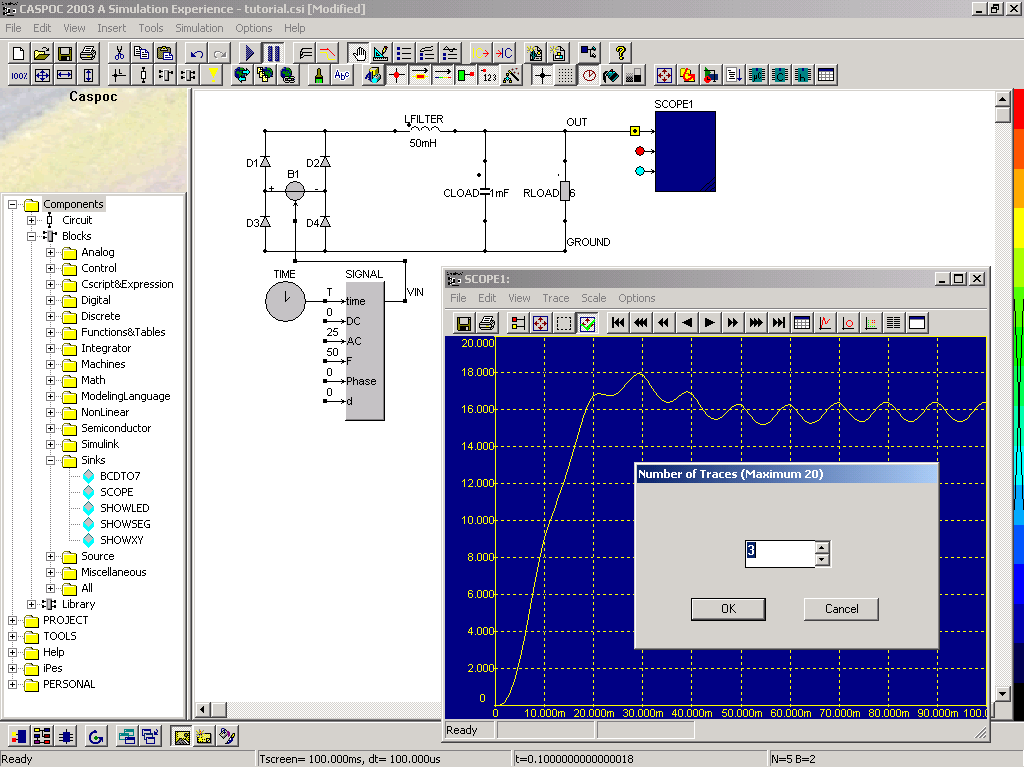Click the yellow question mark help icon
Viewport: 1024px width, 768px height.
620,53
